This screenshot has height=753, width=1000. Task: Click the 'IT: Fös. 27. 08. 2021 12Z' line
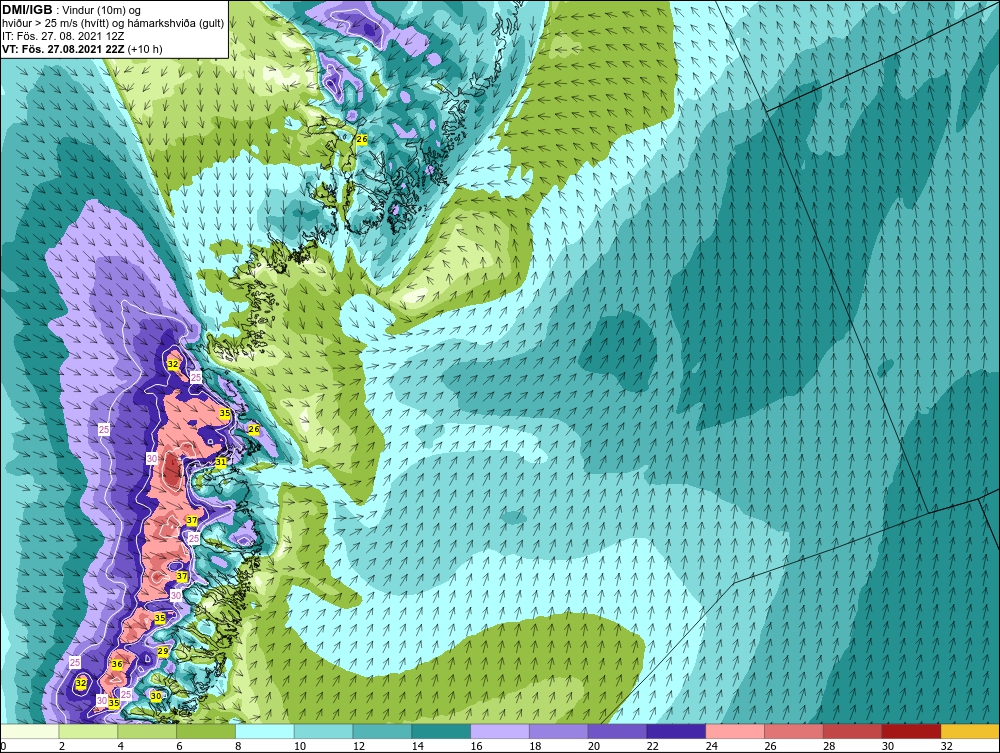[62, 36]
